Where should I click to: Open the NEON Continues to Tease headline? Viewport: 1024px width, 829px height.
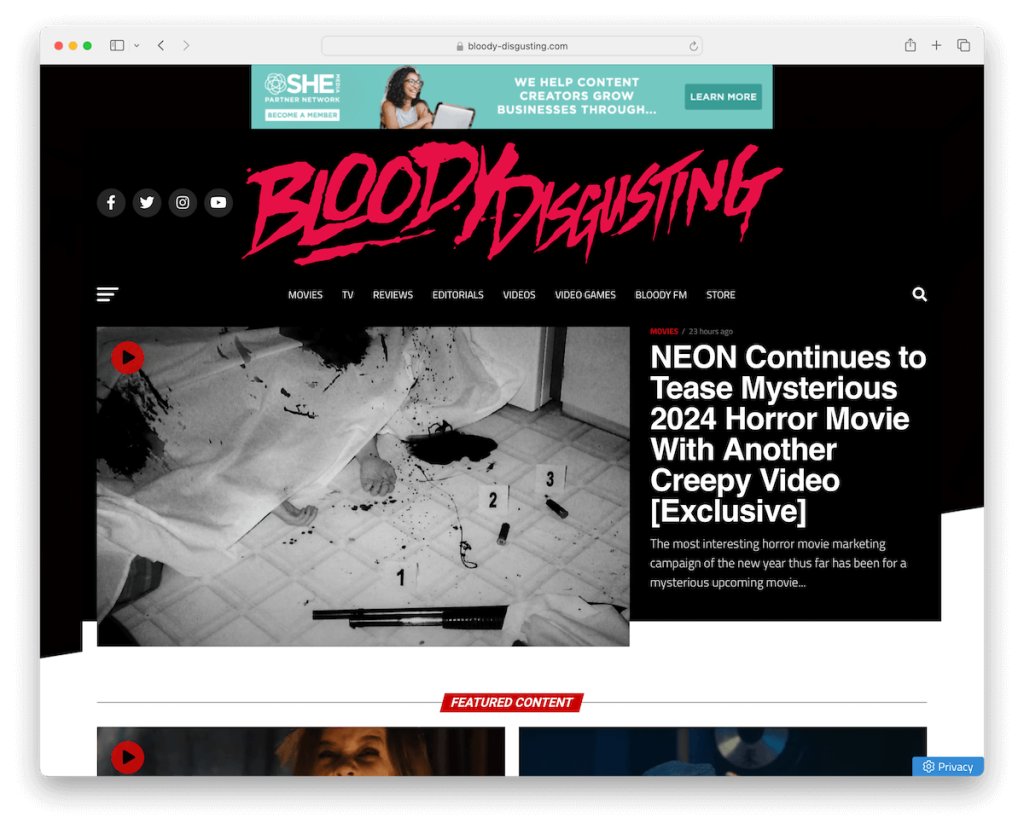pyautogui.click(x=788, y=434)
